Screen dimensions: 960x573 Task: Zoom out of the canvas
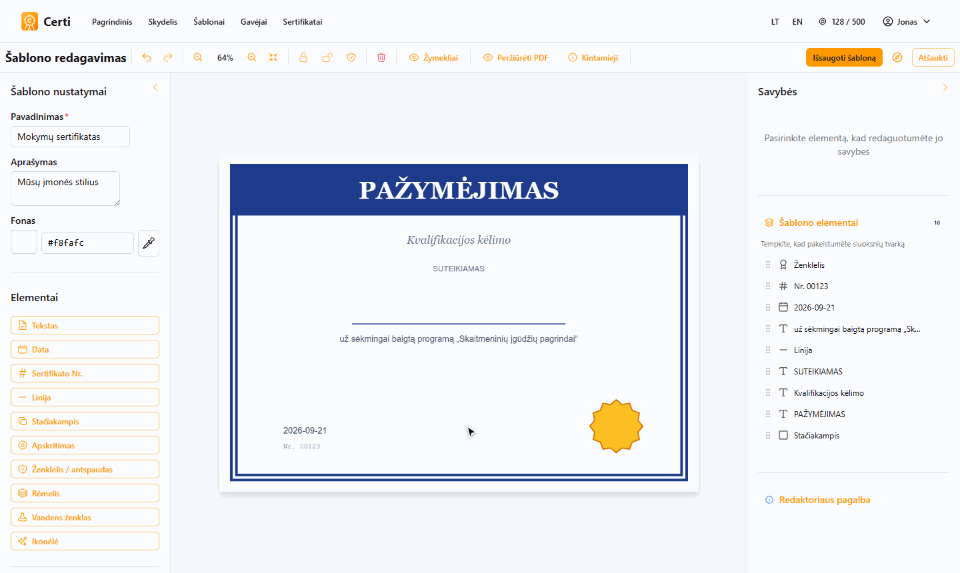coord(198,58)
